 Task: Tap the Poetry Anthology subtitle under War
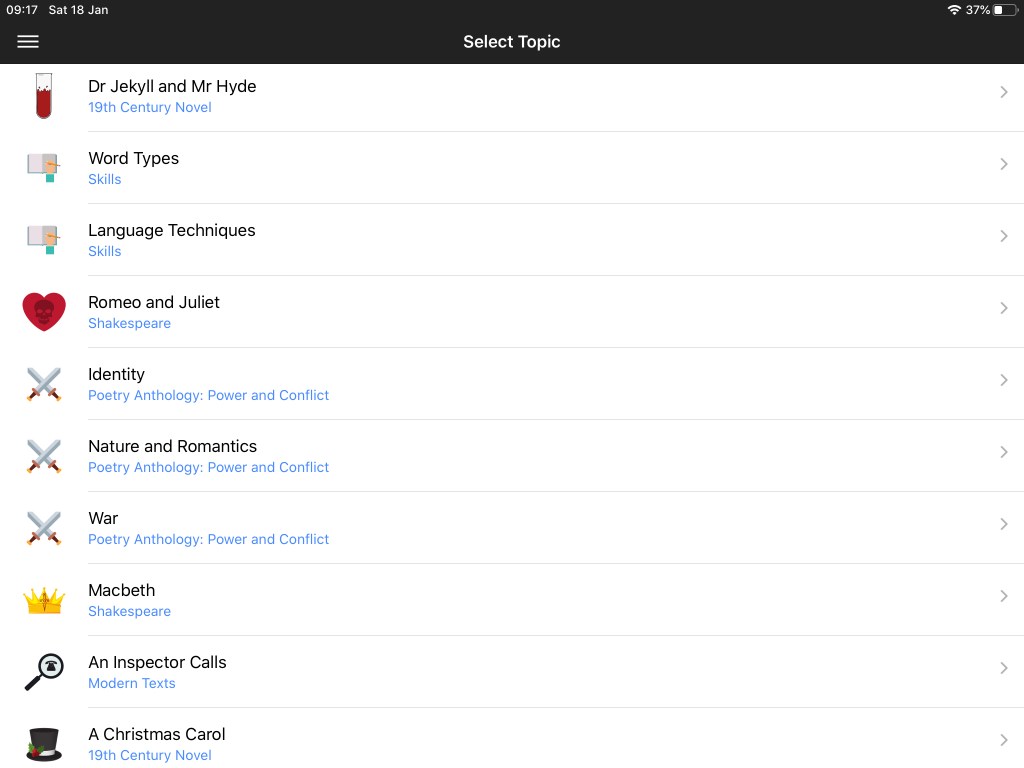point(208,539)
